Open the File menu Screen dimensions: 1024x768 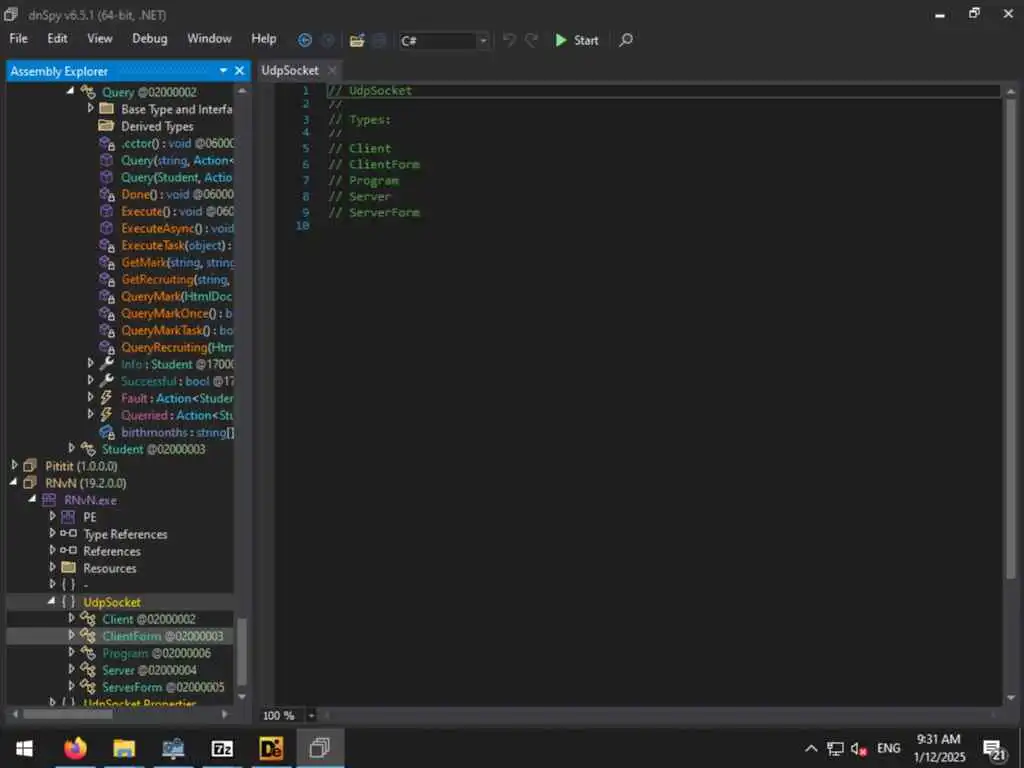pos(18,39)
